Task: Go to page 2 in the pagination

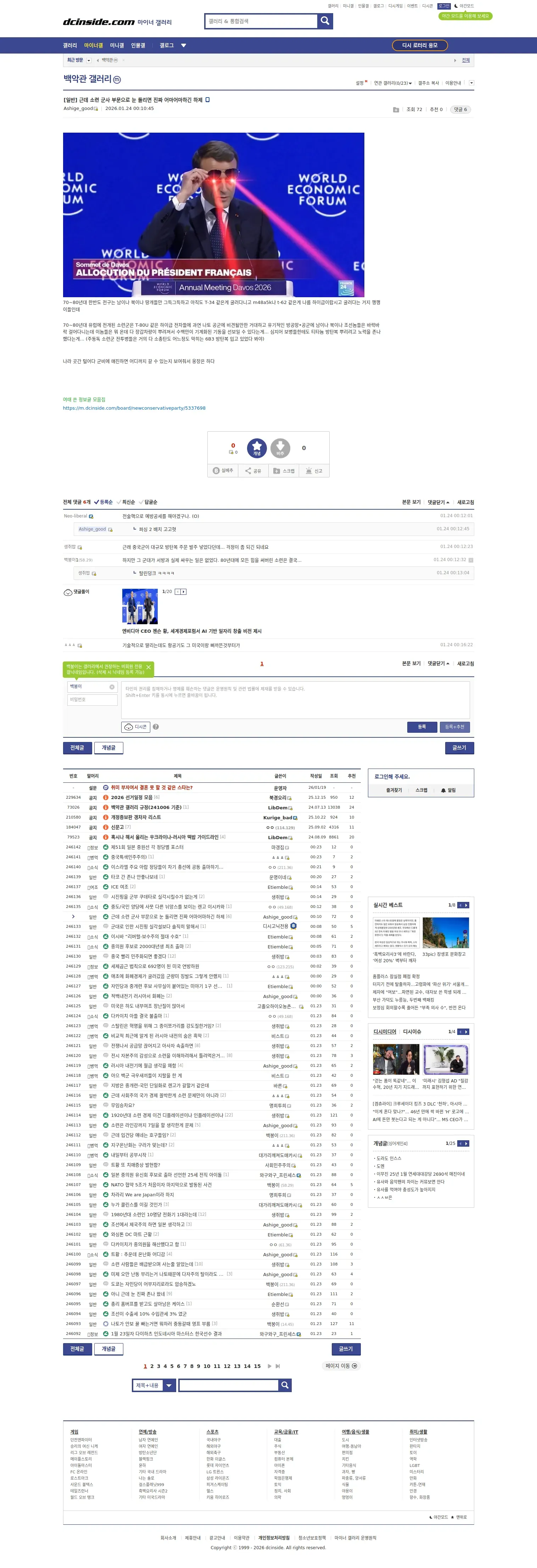Action: (152, 1366)
